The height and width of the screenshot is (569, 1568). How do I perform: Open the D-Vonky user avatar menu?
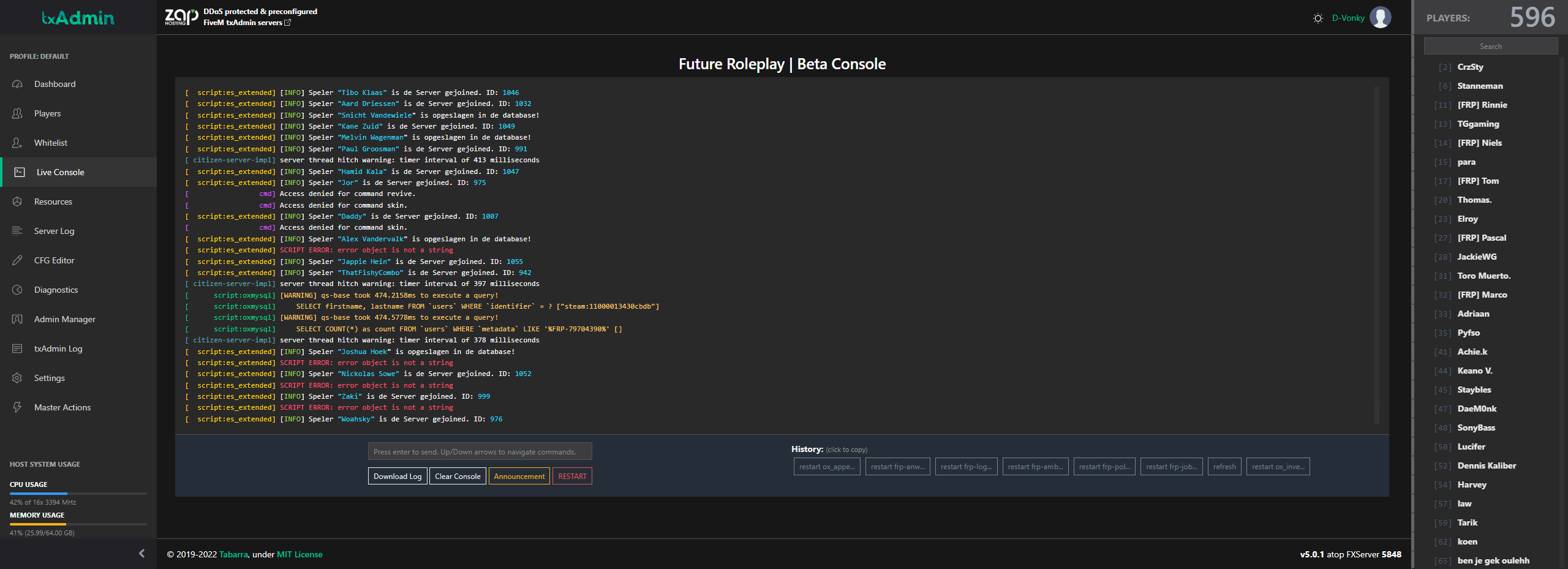pos(1381,18)
